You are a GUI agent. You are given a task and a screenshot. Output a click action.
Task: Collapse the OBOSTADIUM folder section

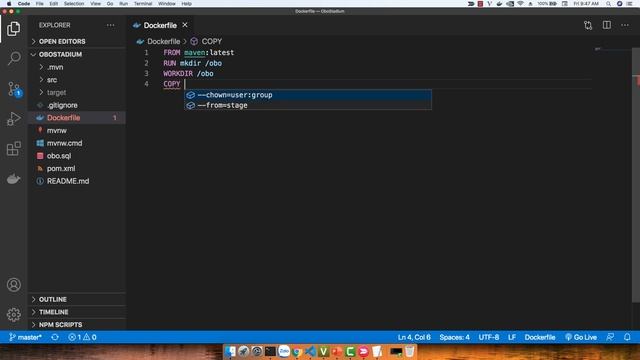[x=77, y=54]
